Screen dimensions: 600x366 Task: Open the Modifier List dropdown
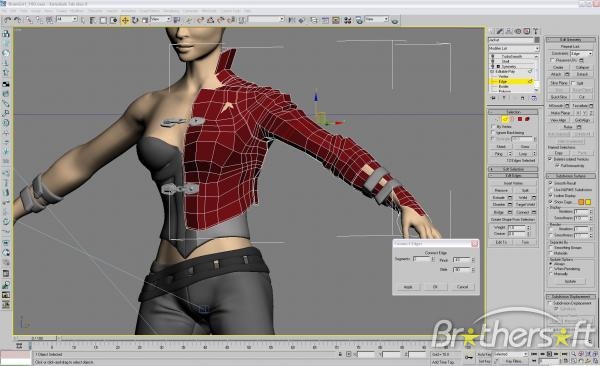514,49
